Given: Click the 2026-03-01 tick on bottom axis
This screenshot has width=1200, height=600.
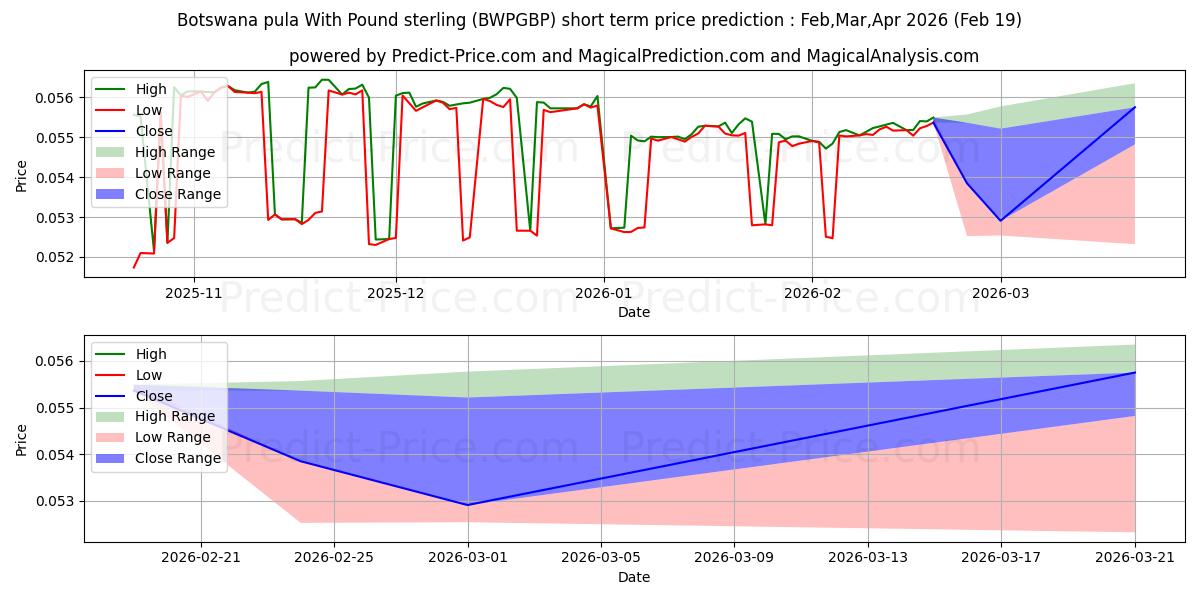Looking at the screenshot, I should 468,559.
